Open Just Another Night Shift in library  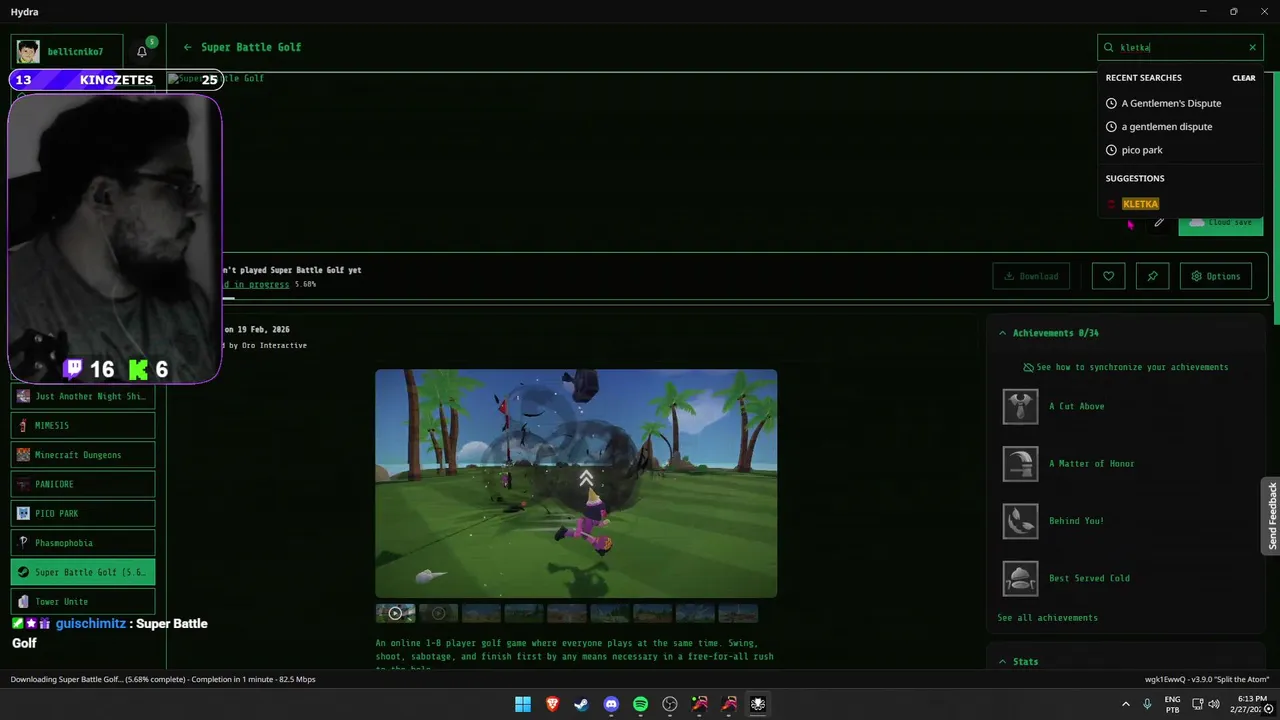(x=83, y=396)
